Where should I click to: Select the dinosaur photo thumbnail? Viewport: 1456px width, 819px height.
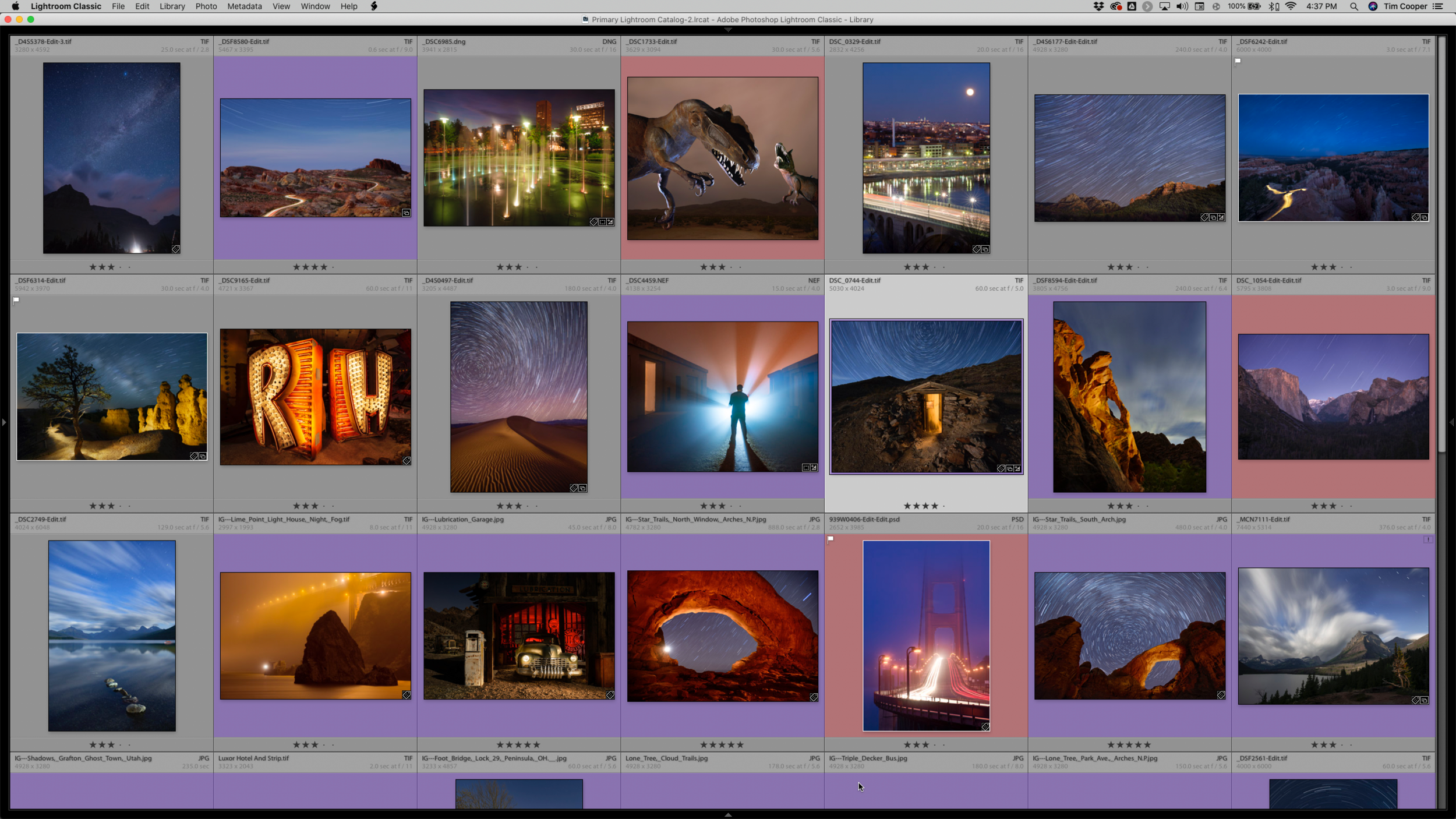point(722,157)
